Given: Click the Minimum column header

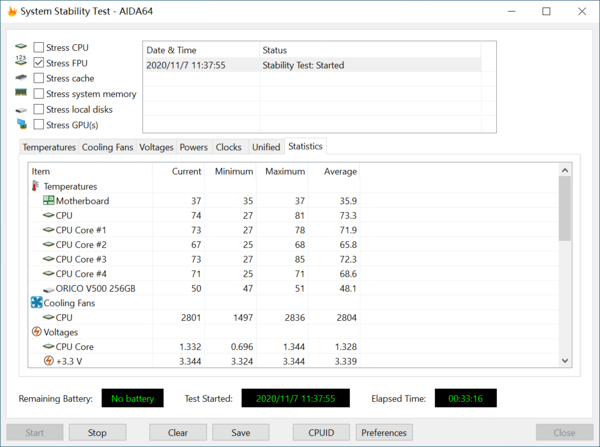Looking at the screenshot, I should pyautogui.click(x=230, y=171).
